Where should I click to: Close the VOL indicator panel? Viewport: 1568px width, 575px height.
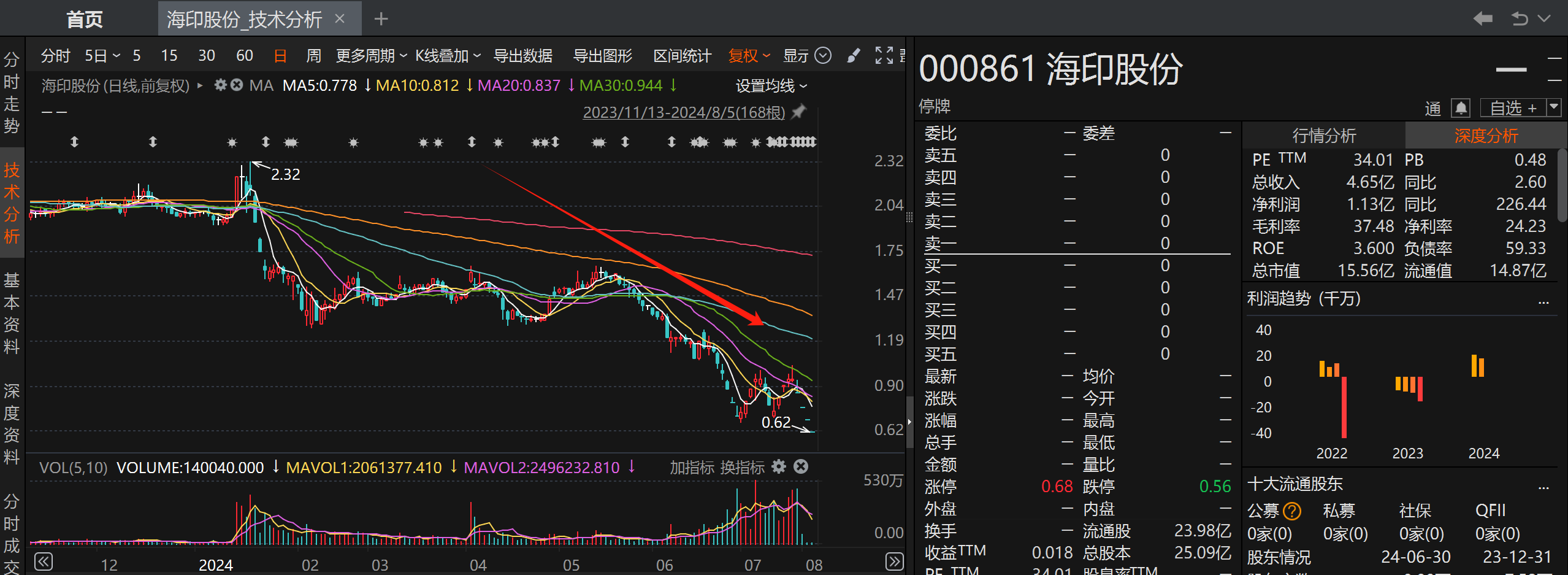pyautogui.click(x=801, y=467)
